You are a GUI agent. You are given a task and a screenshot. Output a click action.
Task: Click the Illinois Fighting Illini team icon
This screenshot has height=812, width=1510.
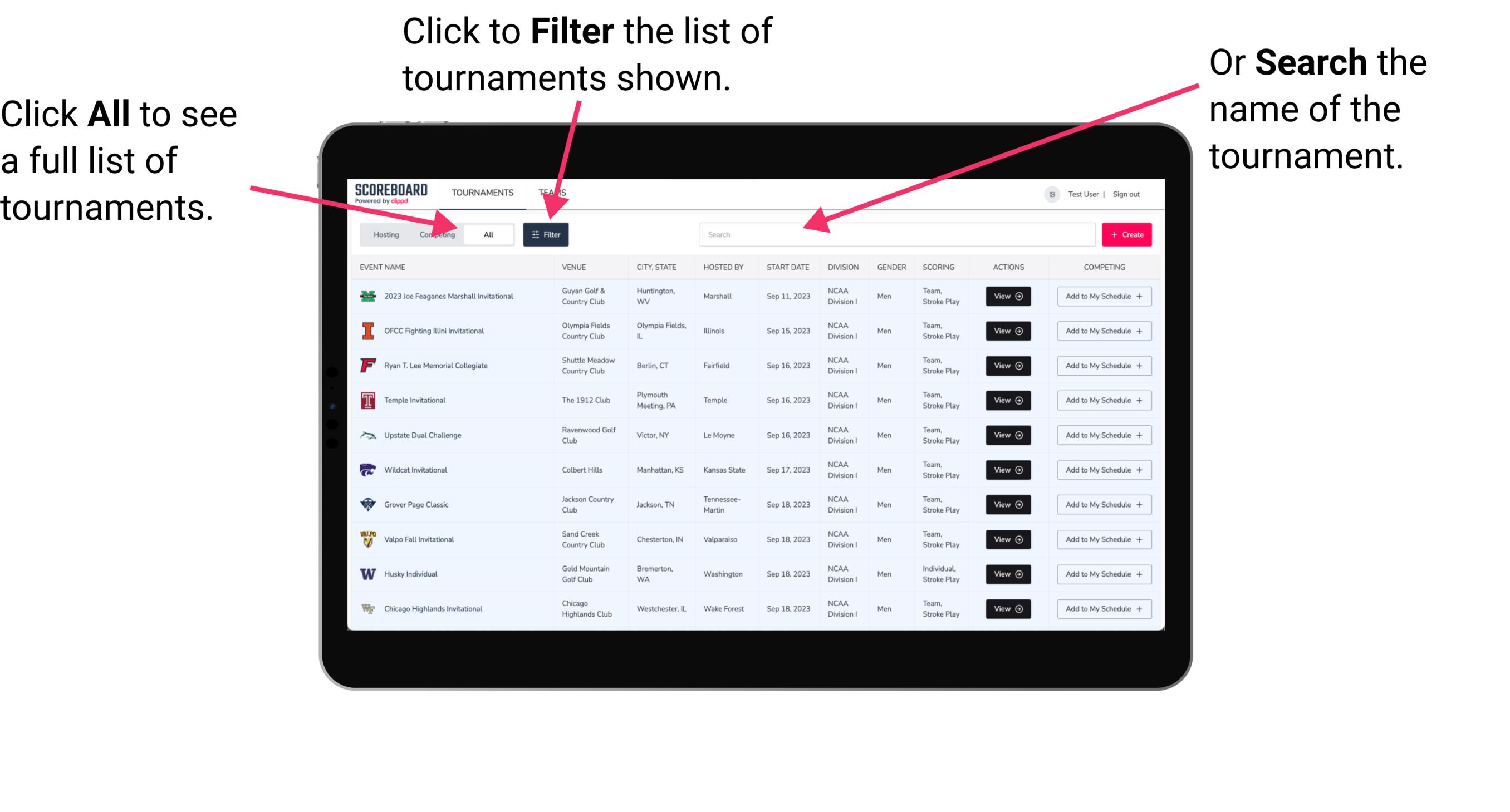367,331
